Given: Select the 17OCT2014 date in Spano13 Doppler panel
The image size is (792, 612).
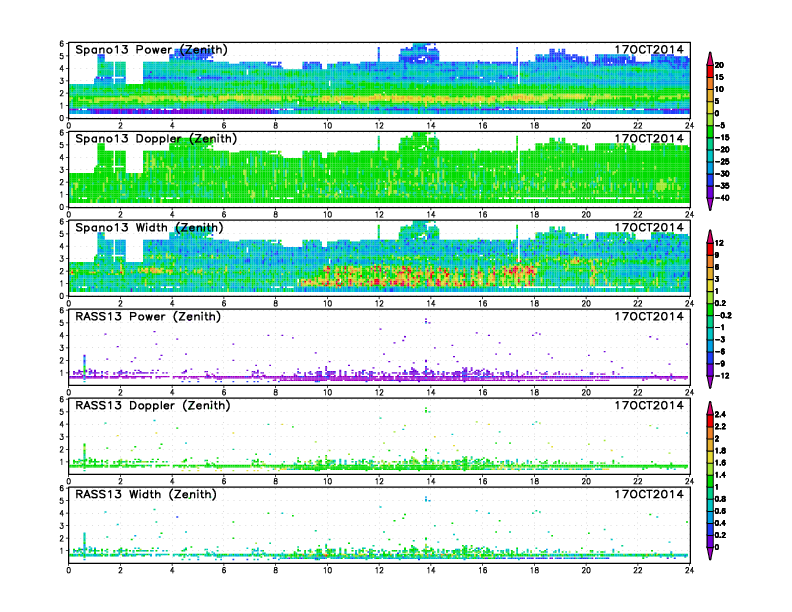Looking at the screenshot, I should tap(649, 138).
